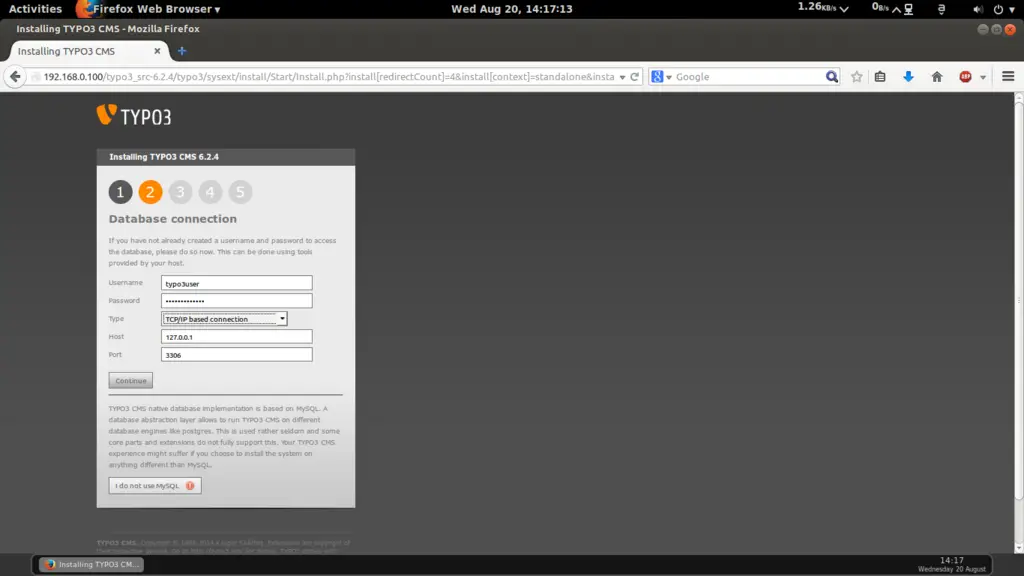1024x576 pixels.
Task: Open the clock and calendar menu
Action: point(511,9)
